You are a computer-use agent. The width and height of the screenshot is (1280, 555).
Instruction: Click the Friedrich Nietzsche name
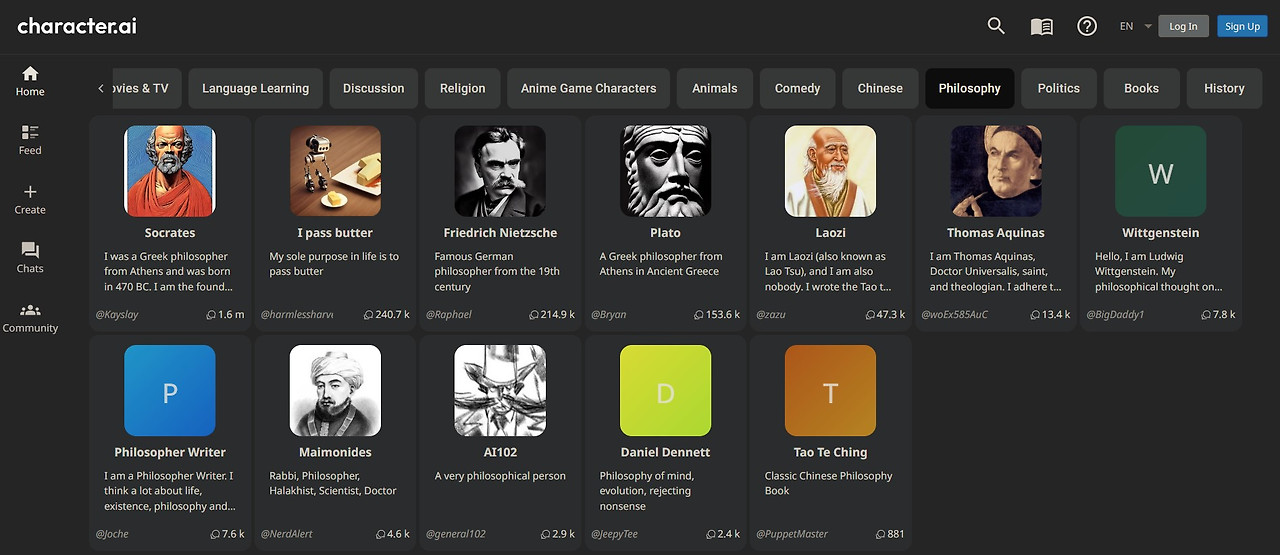pos(500,233)
